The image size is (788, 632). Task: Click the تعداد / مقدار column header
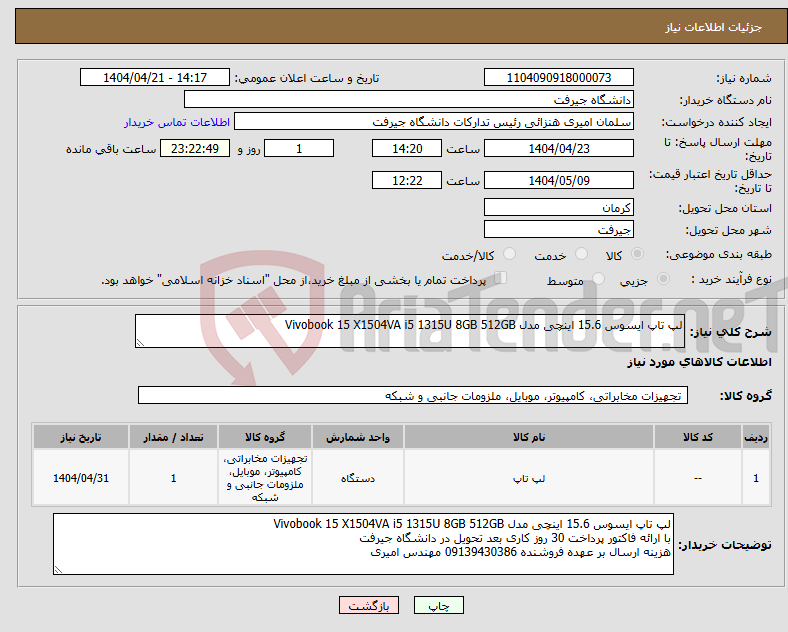[173, 437]
